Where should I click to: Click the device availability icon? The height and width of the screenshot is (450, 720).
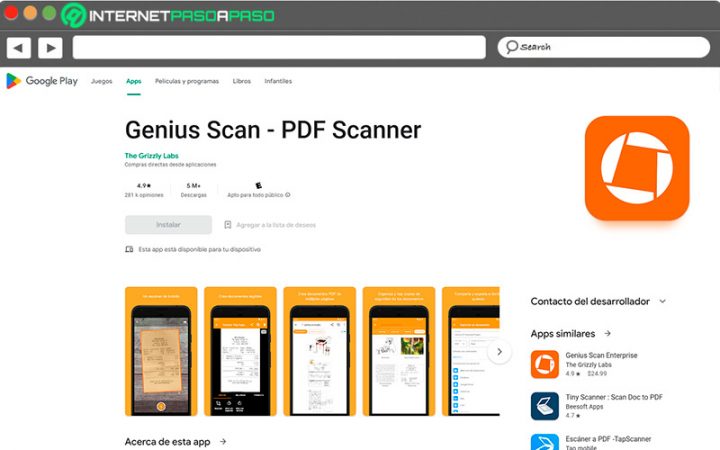pyautogui.click(x=129, y=249)
